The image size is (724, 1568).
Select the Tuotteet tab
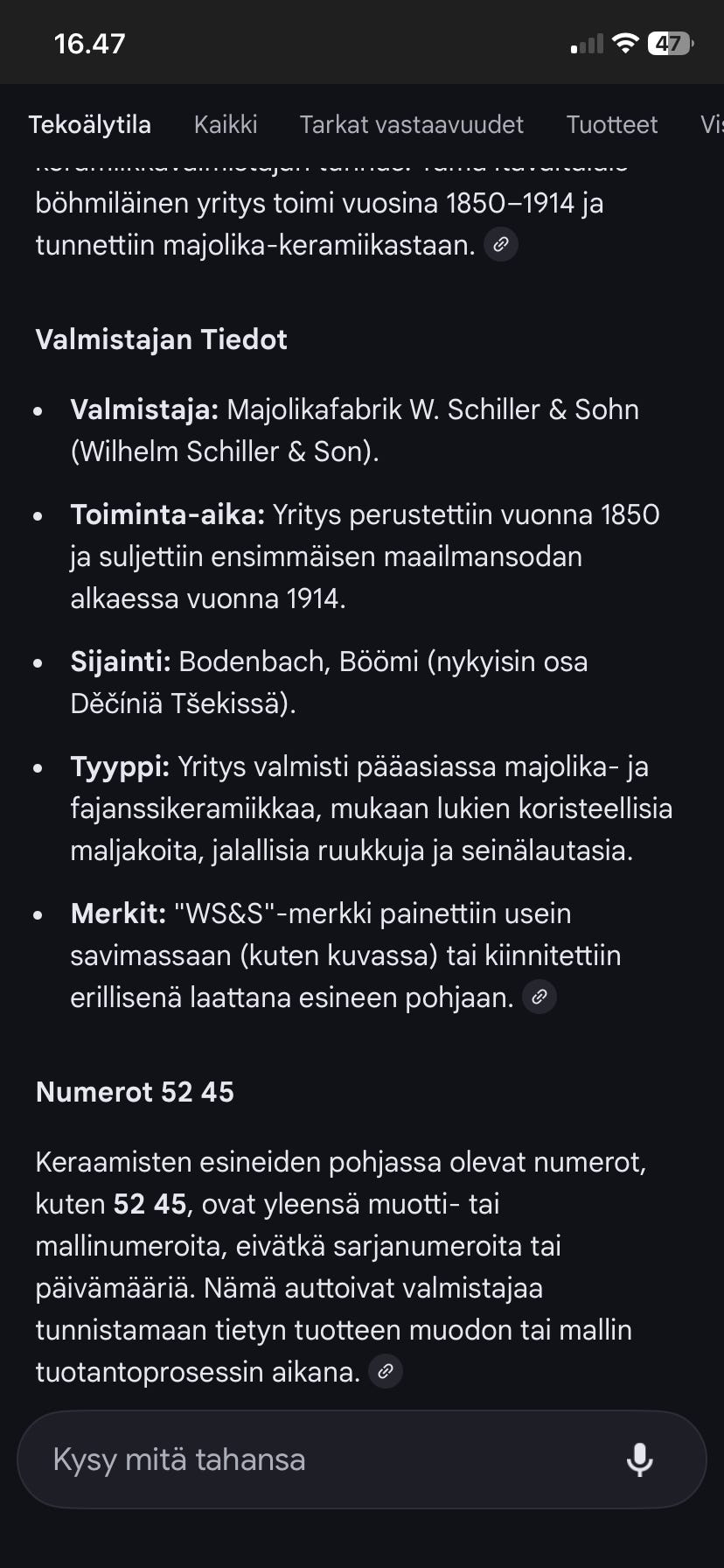click(x=612, y=124)
